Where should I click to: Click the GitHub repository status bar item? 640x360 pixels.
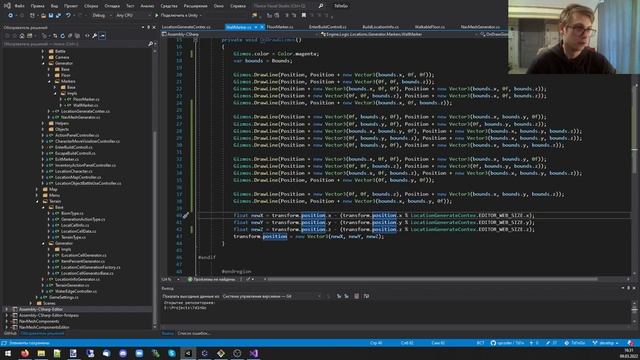pos(507,343)
